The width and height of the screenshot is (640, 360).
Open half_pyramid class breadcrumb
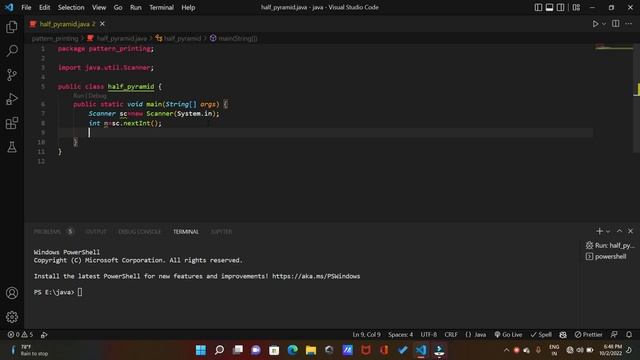178,38
